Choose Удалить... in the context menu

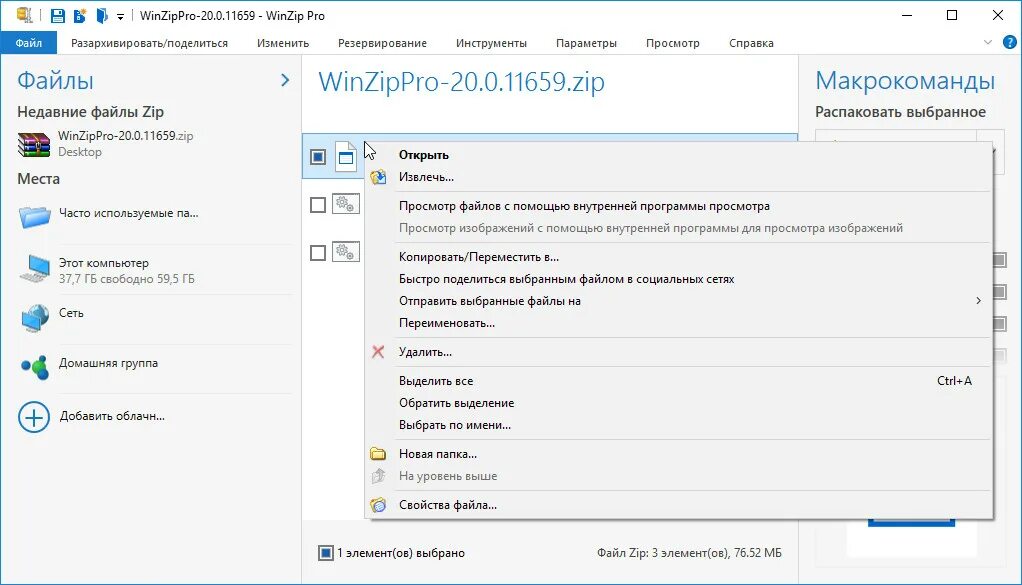pos(678,352)
